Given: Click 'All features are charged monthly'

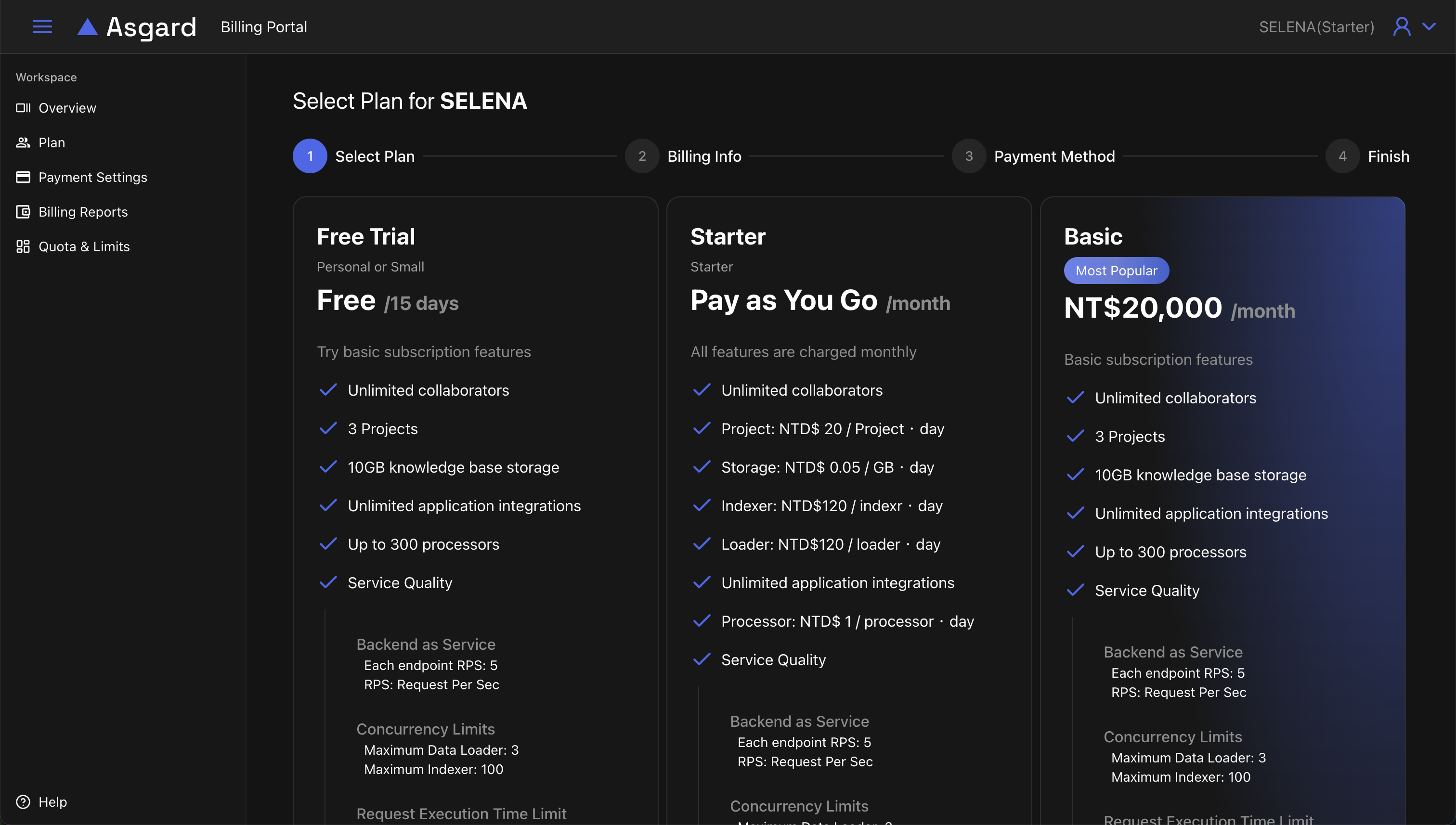Looking at the screenshot, I should click(803, 352).
